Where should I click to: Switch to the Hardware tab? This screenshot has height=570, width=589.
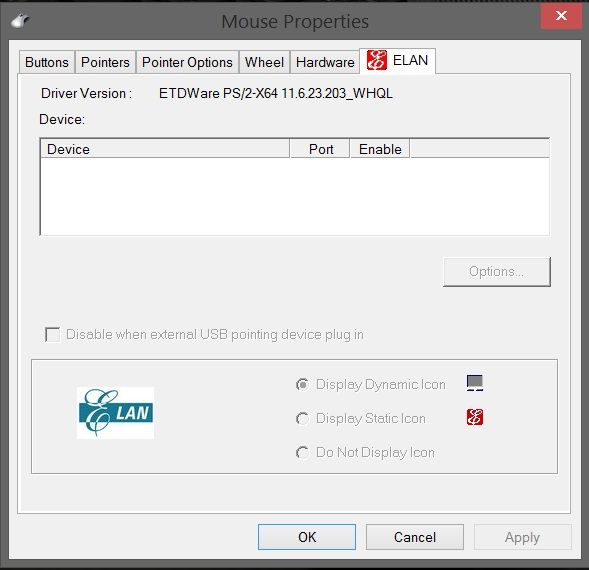coord(325,62)
